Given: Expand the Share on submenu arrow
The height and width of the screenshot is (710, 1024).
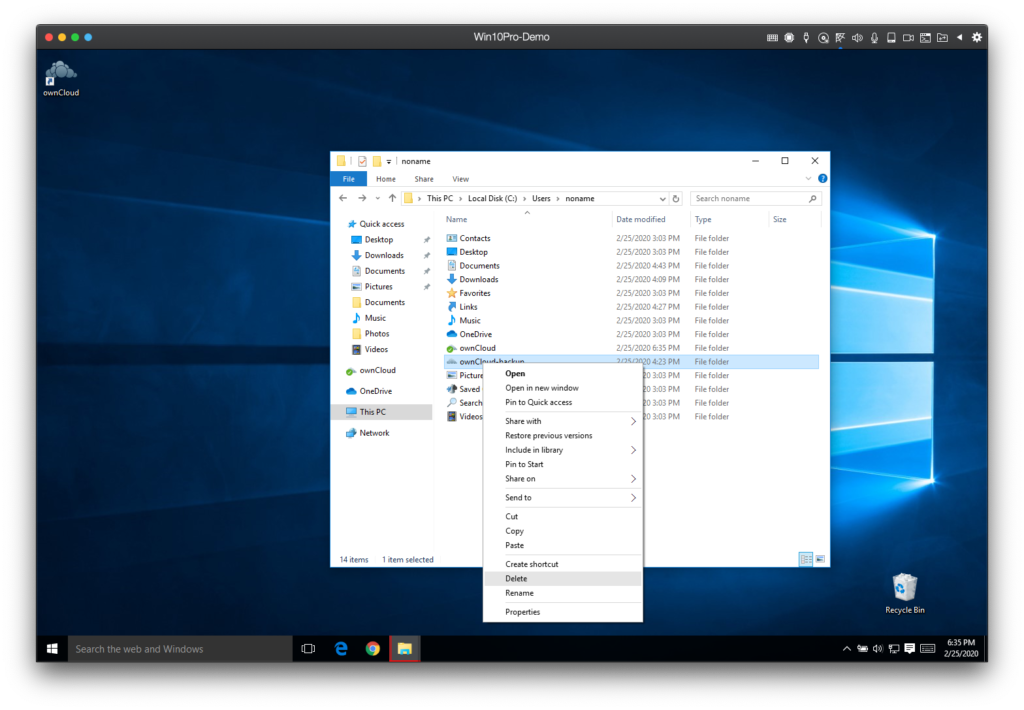Looking at the screenshot, I should coord(633,479).
